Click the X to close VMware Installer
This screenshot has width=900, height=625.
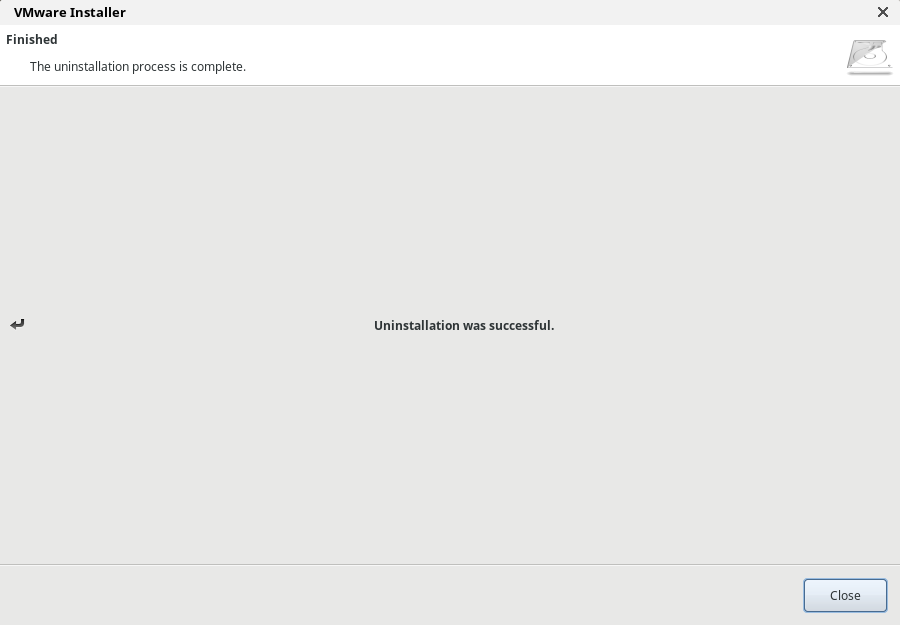[x=883, y=12]
